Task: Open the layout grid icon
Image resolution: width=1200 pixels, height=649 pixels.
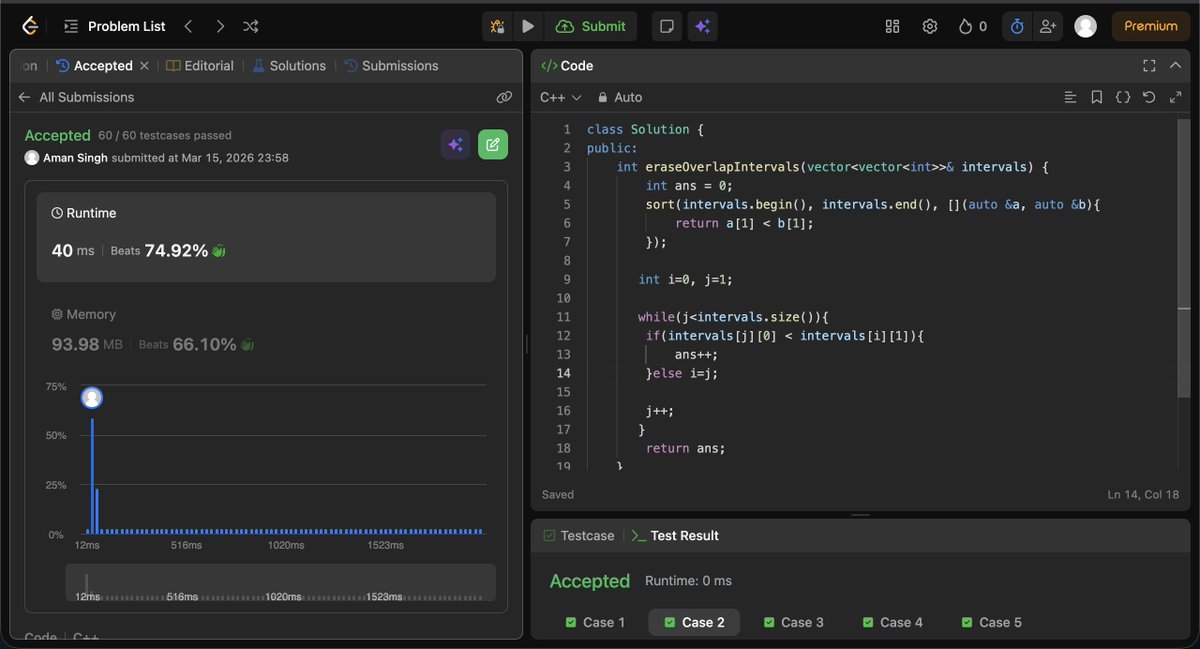Action: pos(893,26)
